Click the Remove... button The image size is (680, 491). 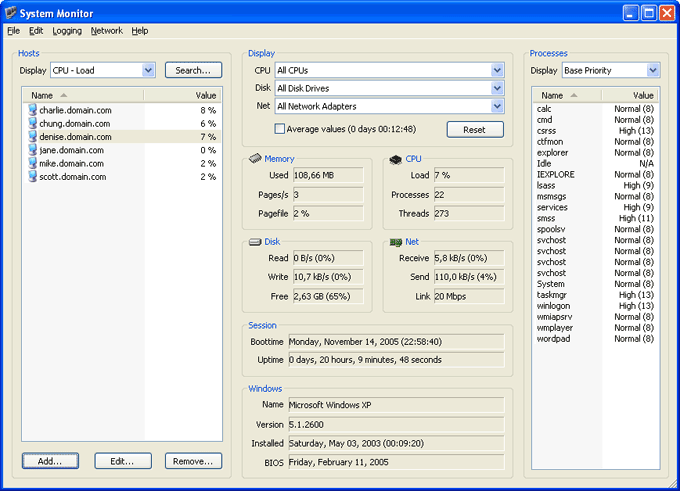193,461
